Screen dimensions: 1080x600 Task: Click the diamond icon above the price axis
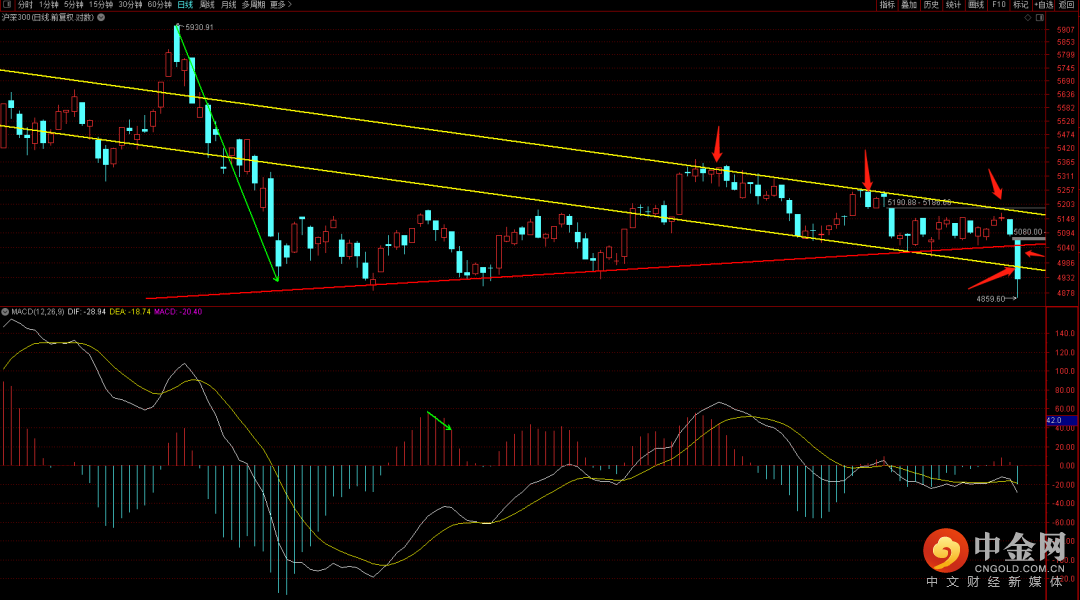pyautogui.click(x=1028, y=18)
